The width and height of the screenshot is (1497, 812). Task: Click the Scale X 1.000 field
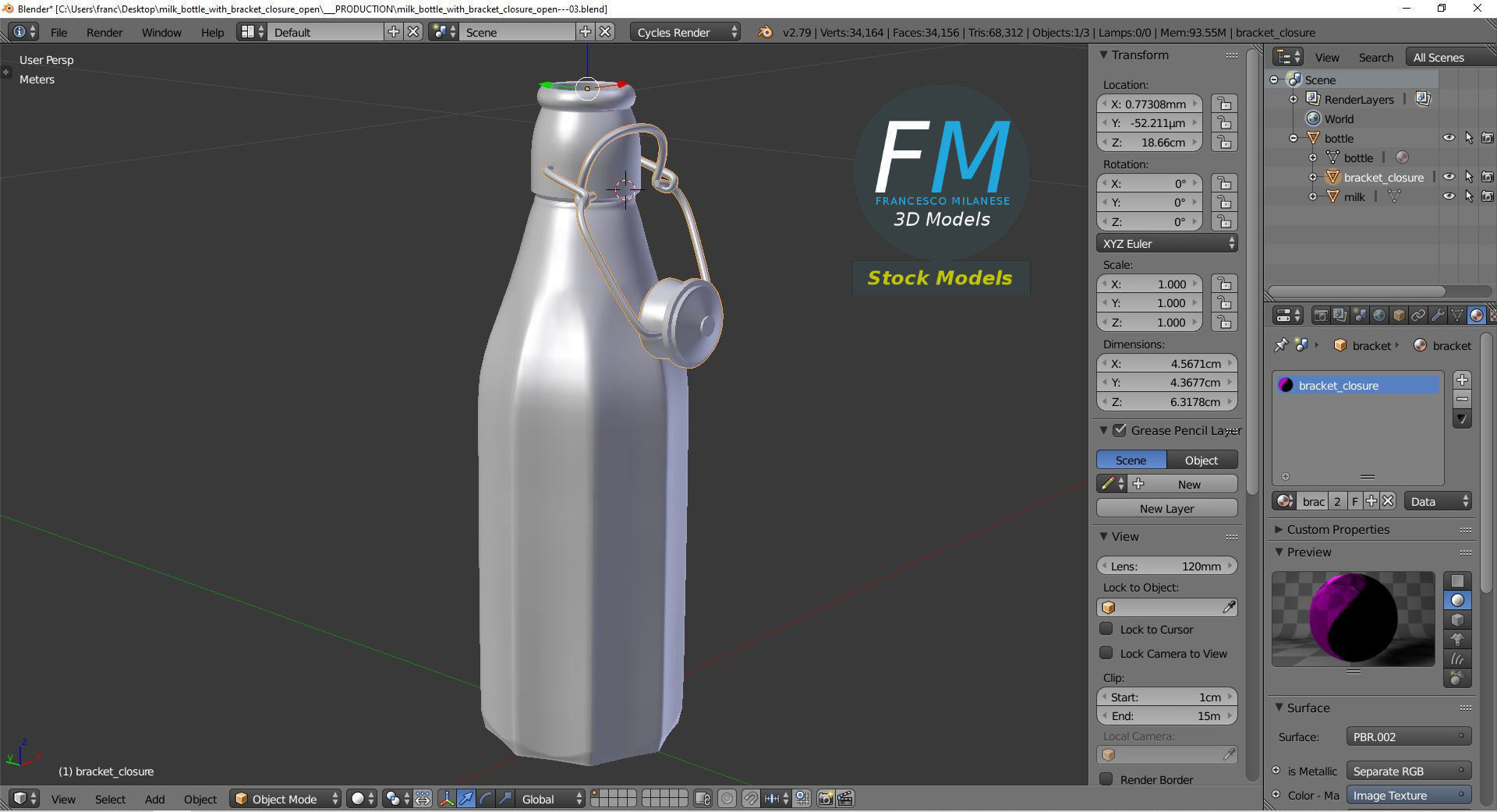click(x=1149, y=284)
